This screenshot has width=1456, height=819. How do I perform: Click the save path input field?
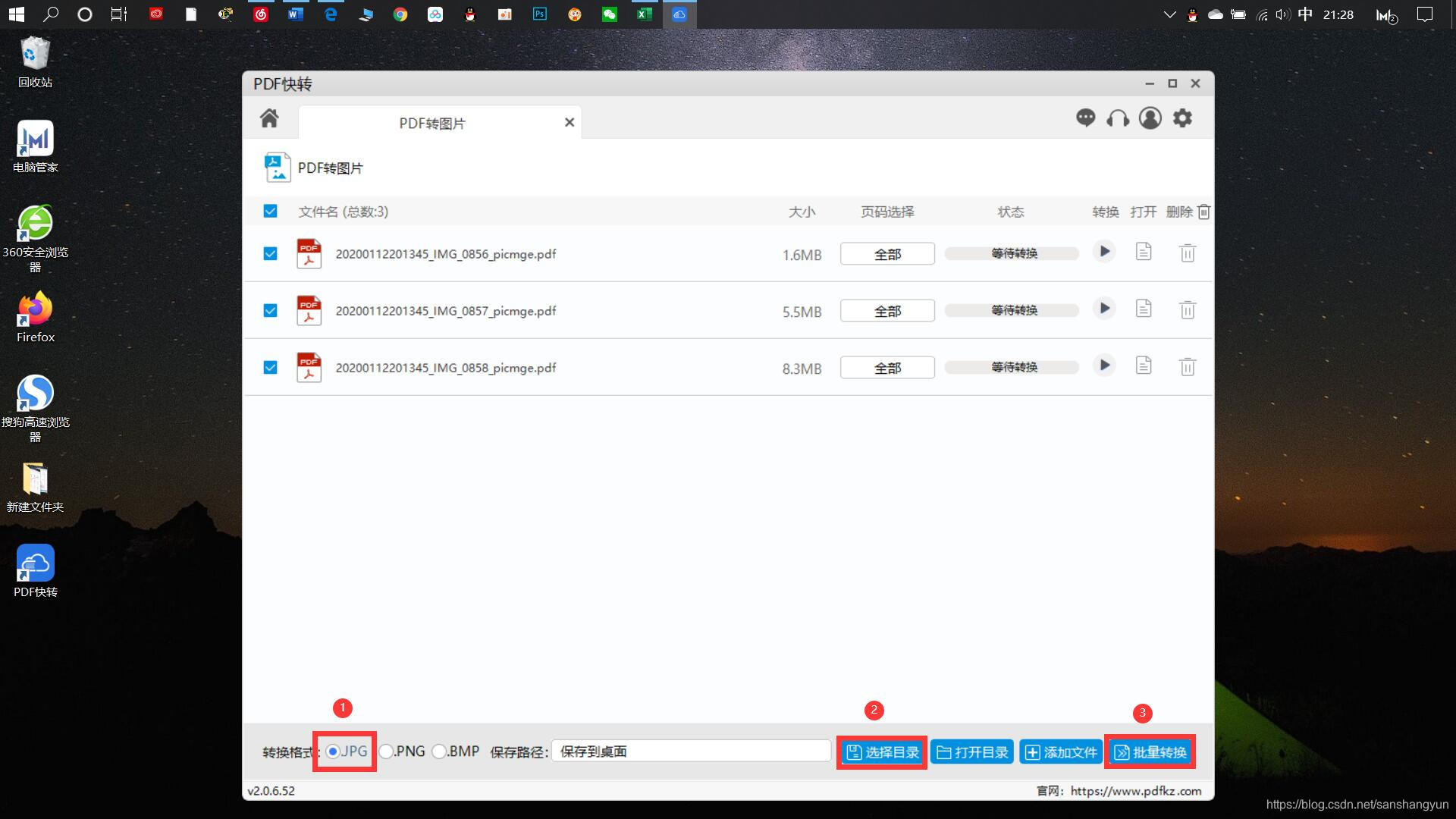pyautogui.click(x=691, y=752)
